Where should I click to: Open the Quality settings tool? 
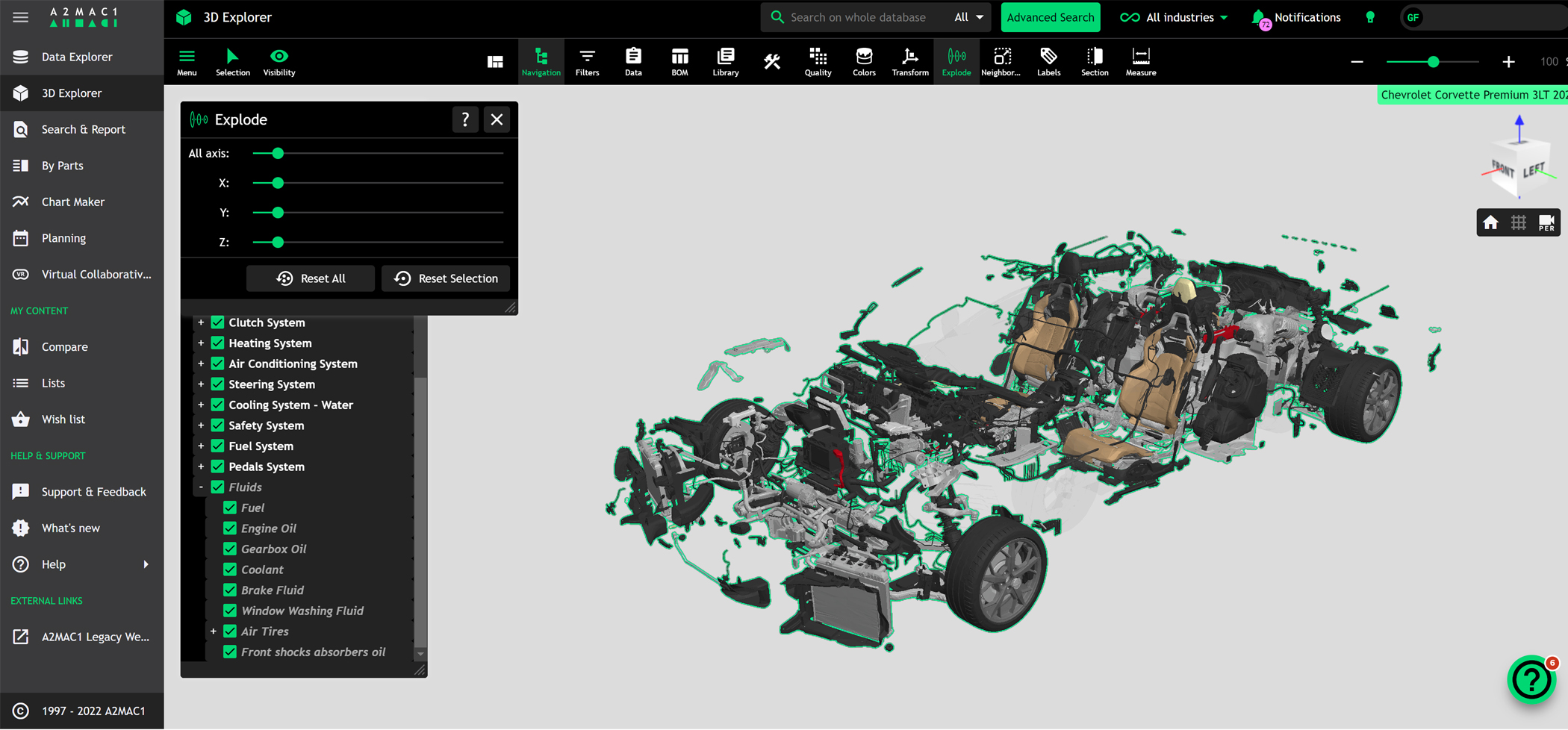pos(818,61)
